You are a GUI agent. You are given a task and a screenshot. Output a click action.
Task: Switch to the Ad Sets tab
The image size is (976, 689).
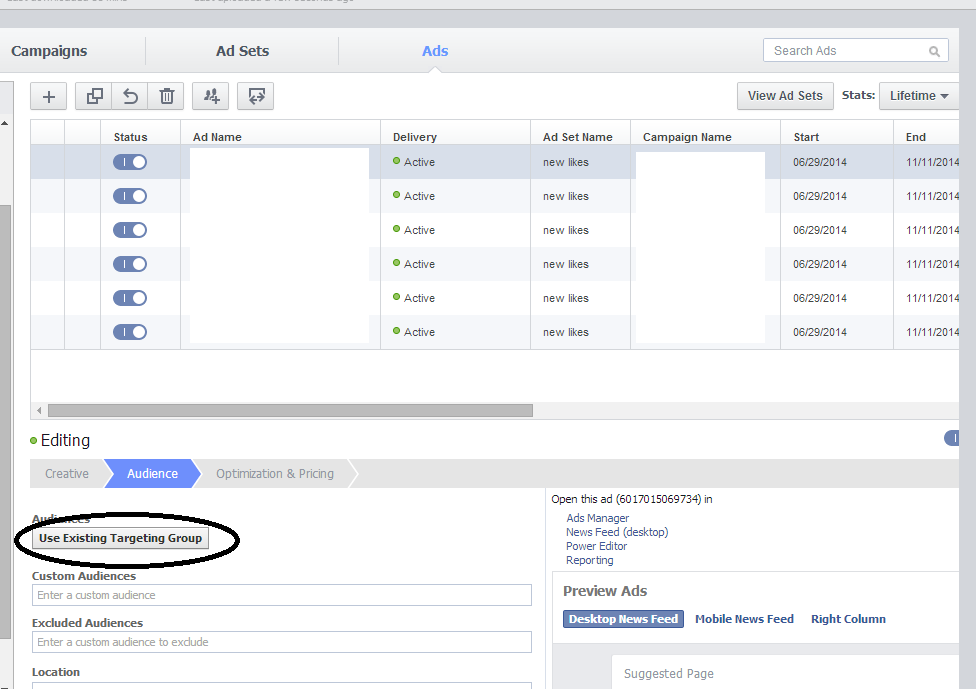(242, 51)
